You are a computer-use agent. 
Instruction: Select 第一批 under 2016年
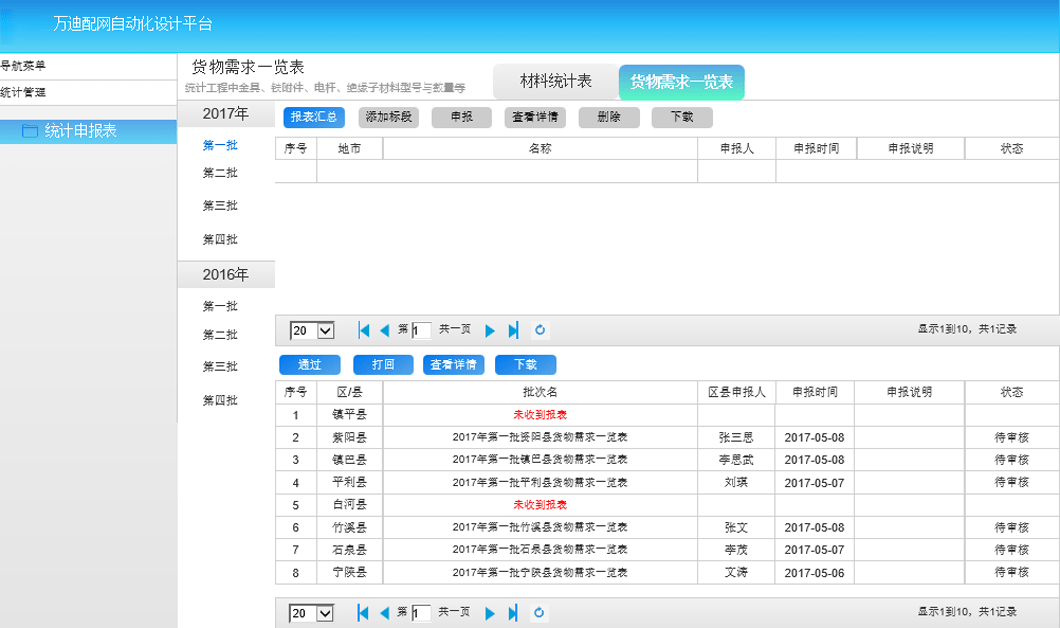tap(220, 306)
